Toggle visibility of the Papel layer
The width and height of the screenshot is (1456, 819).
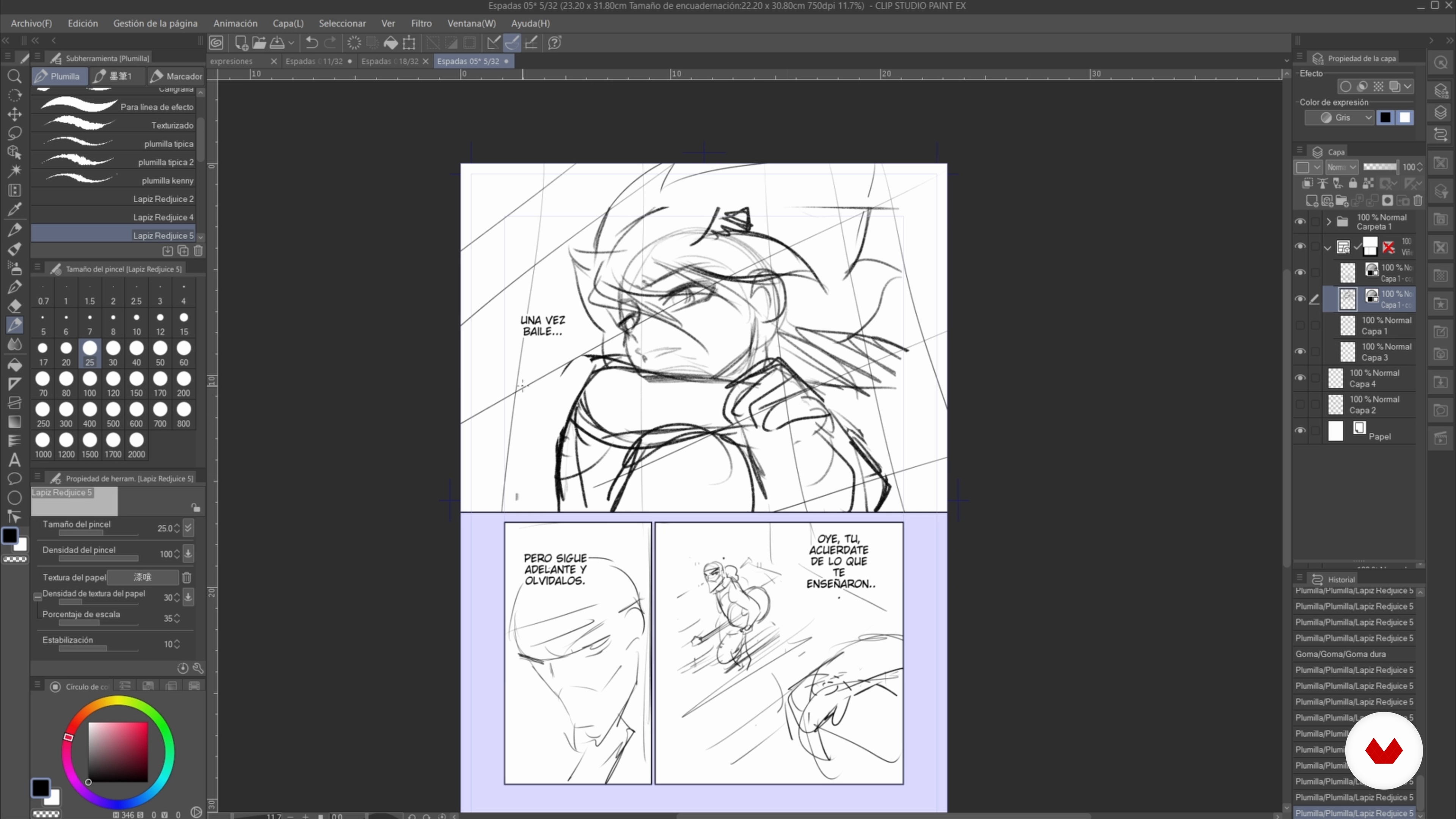(x=1300, y=431)
